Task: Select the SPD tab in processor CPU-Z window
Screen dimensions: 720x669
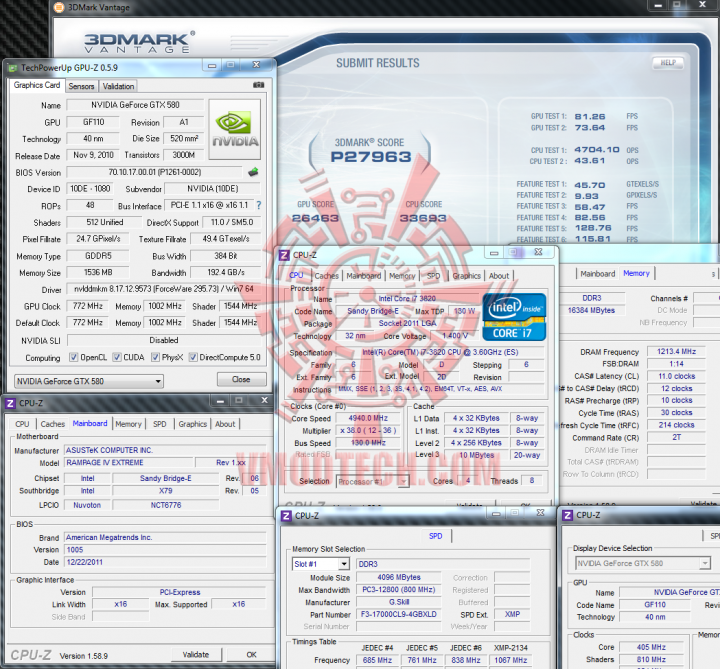Action: [x=433, y=275]
